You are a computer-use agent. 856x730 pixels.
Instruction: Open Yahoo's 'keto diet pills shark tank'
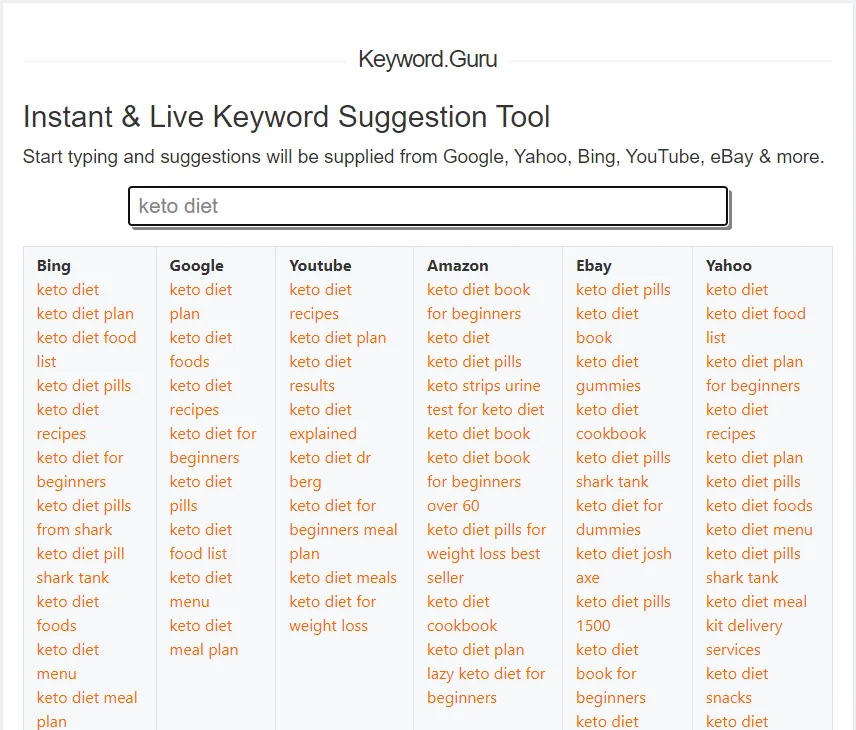(753, 566)
